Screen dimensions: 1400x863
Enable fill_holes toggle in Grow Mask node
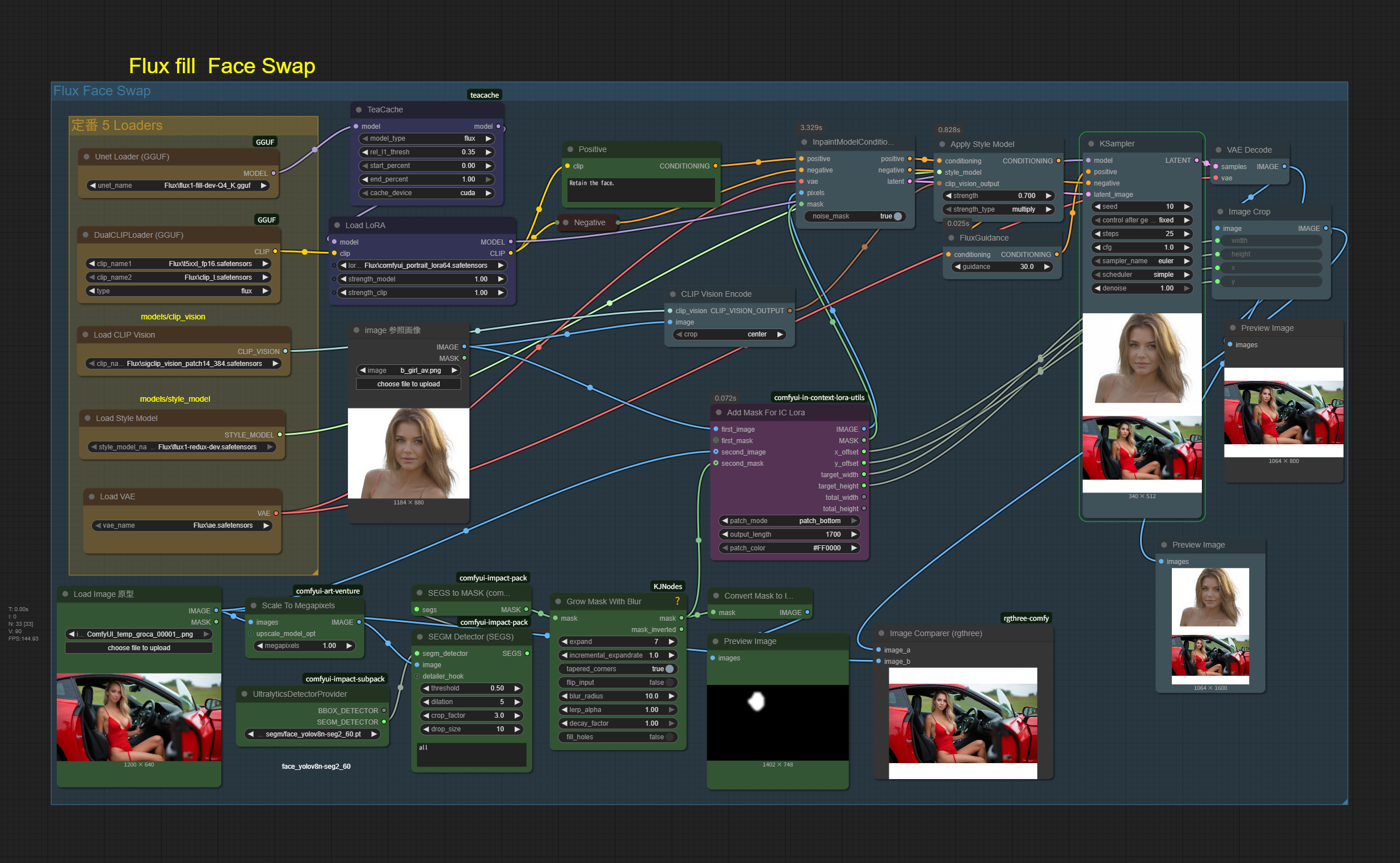(x=669, y=737)
